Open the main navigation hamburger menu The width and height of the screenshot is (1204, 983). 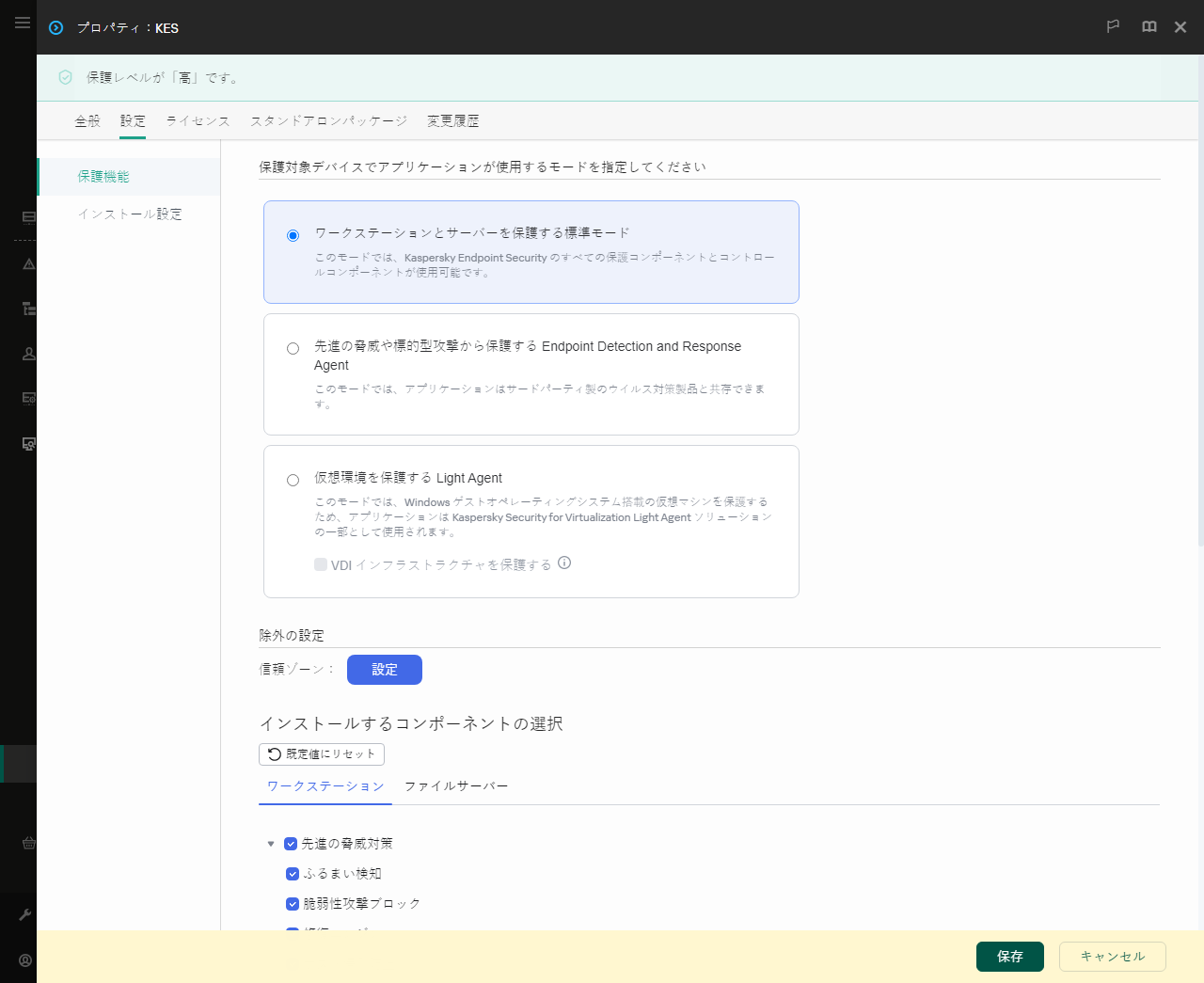pos(23,23)
